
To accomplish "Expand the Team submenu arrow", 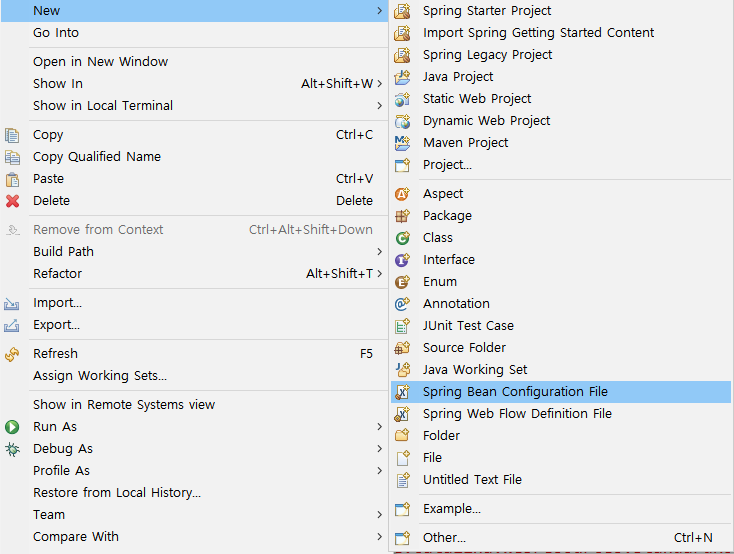I will pos(380,515).
